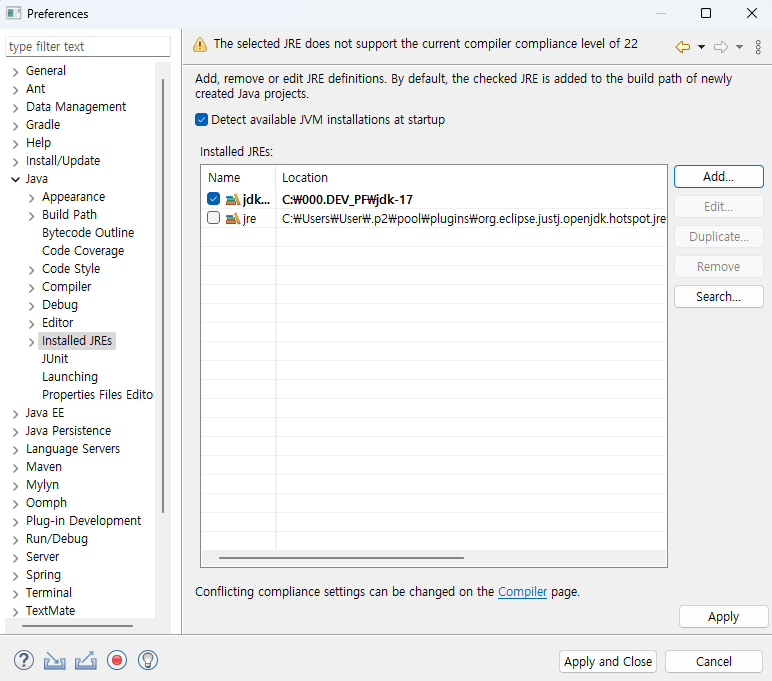Expand the Maven tree node
Screen dimensions: 772x681
point(16,468)
